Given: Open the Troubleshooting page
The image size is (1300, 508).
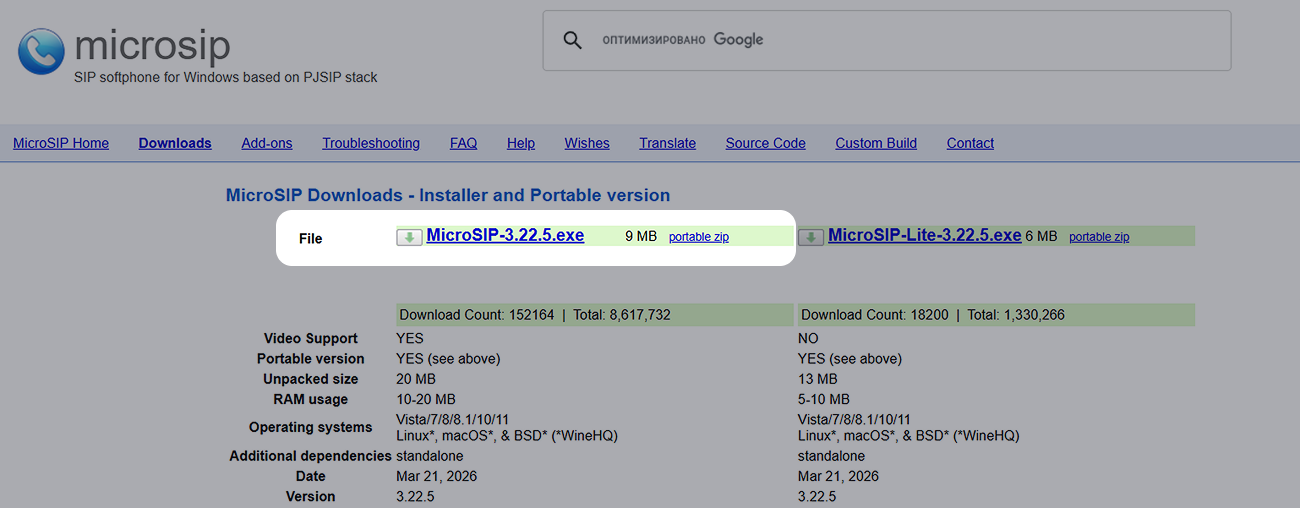Looking at the screenshot, I should pos(371,143).
